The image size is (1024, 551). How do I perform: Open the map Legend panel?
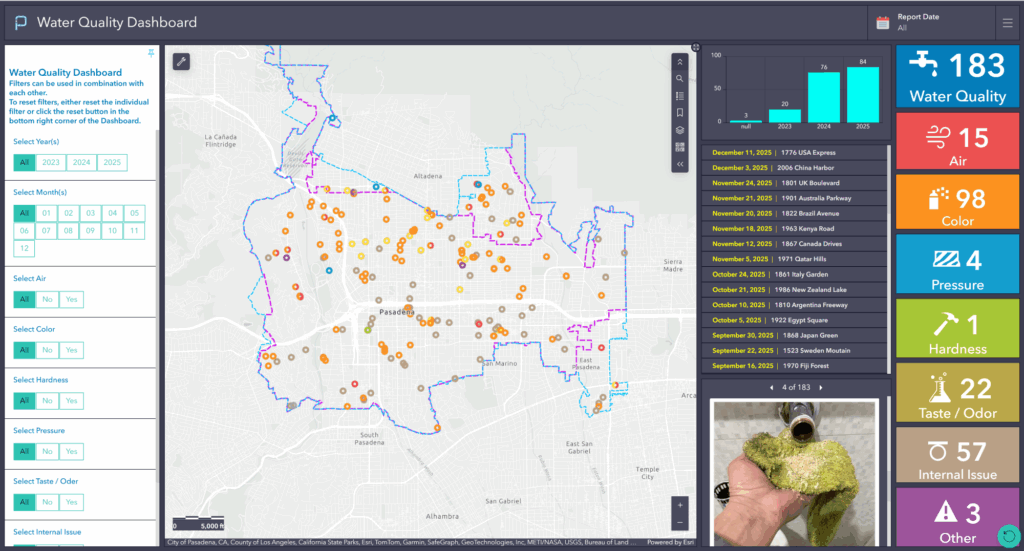[x=680, y=96]
